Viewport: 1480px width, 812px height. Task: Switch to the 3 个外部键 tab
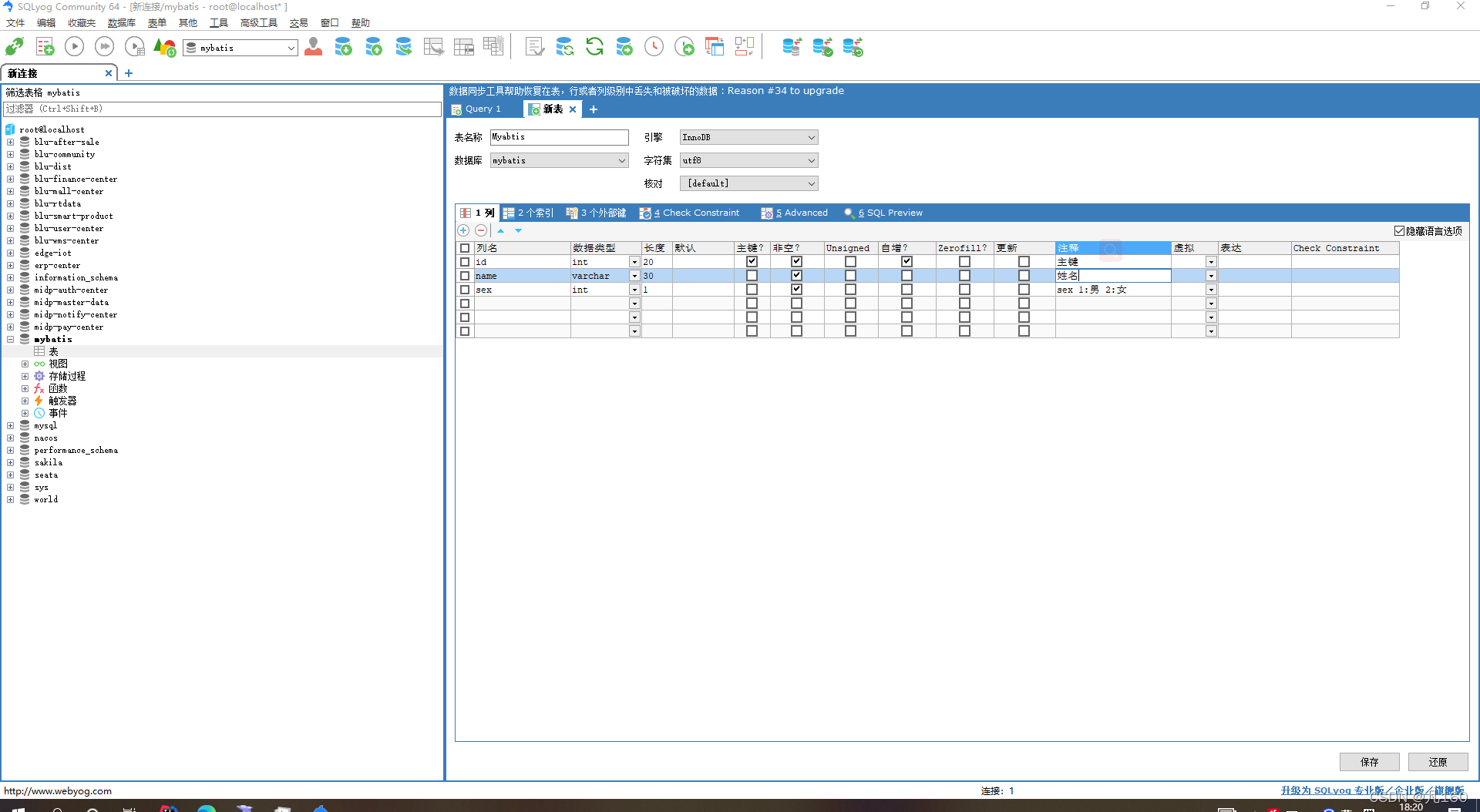tap(596, 213)
